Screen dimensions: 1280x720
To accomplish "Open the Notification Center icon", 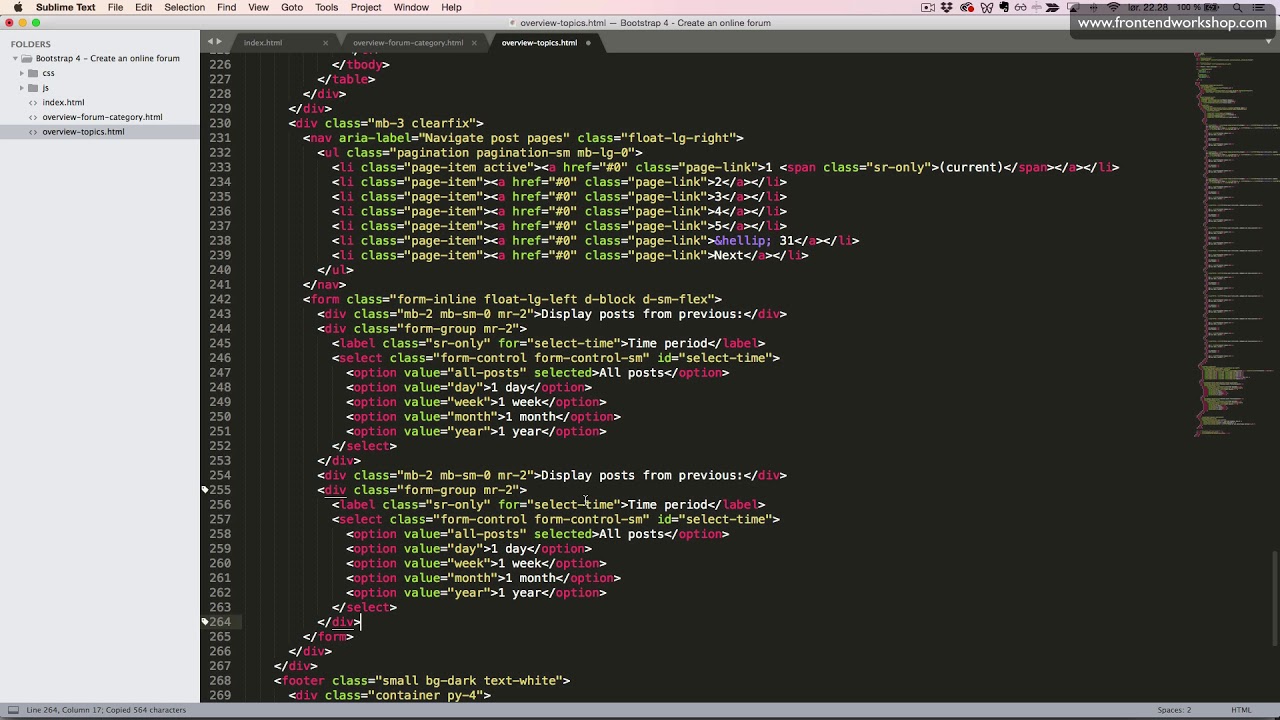I will pos(1259,7).
